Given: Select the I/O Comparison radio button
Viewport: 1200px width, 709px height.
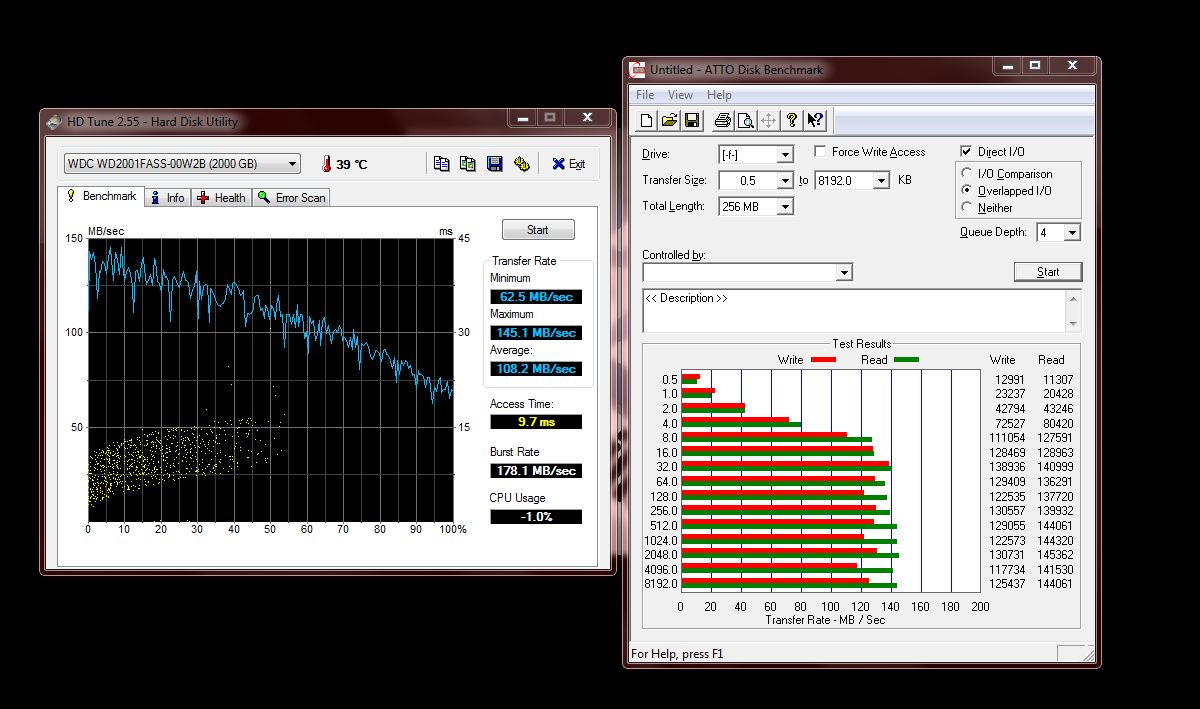Looking at the screenshot, I should [x=967, y=174].
